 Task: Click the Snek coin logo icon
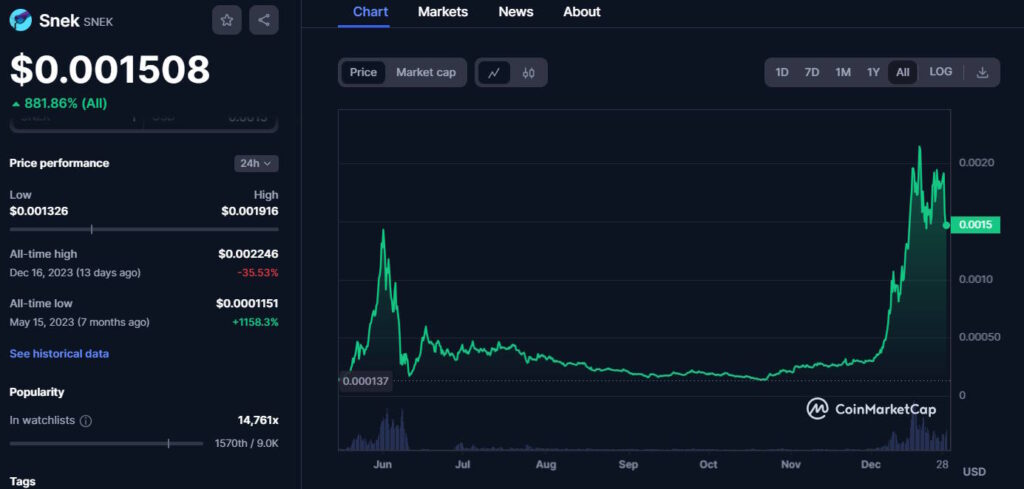pyautogui.click(x=20, y=20)
